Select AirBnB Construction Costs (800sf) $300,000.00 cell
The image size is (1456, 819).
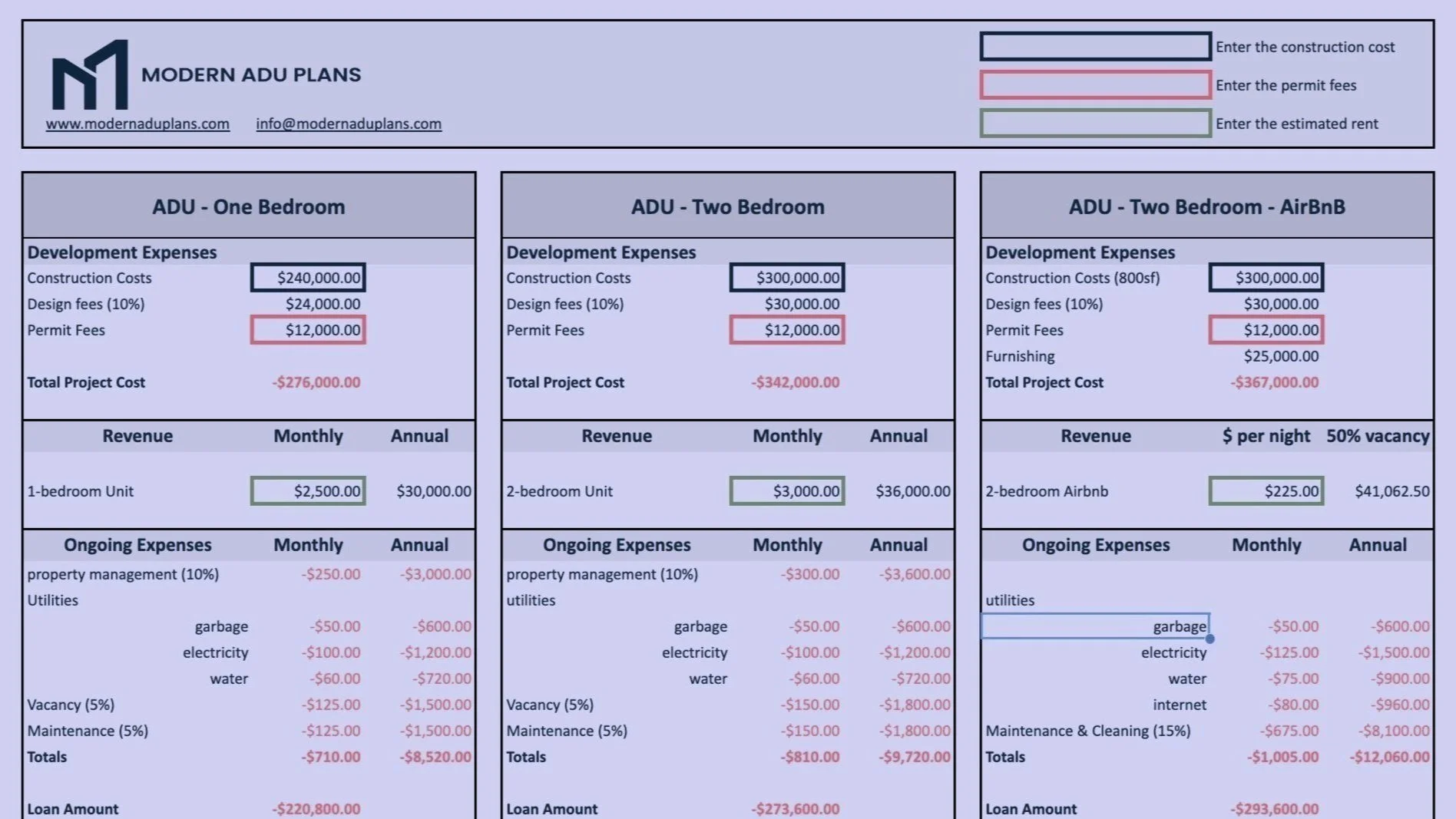tap(1266, 278)
